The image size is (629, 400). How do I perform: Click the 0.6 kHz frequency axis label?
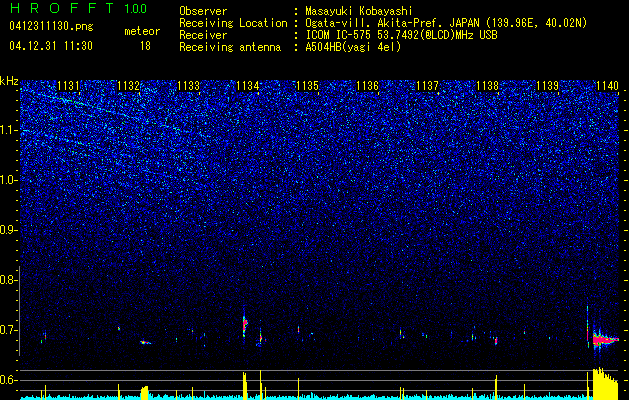(8, 380)
